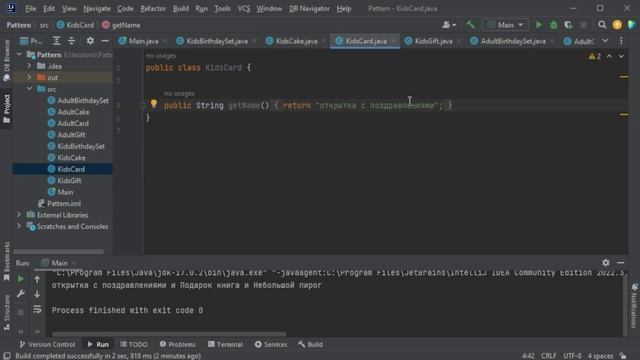This screenshot has height=360, width=640.
Task: Open Search Everywhere magnifier icon
Action: coord(602,25)
